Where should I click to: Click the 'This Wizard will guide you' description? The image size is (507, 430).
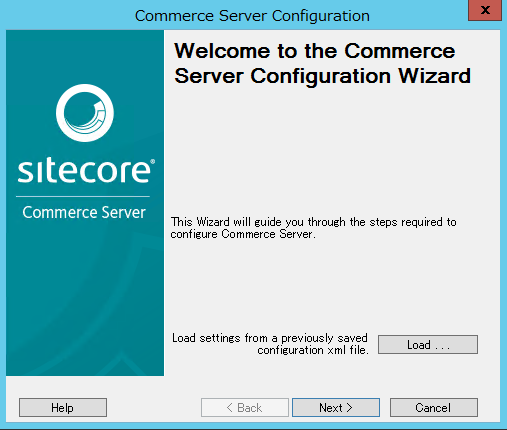coord(313,228)
